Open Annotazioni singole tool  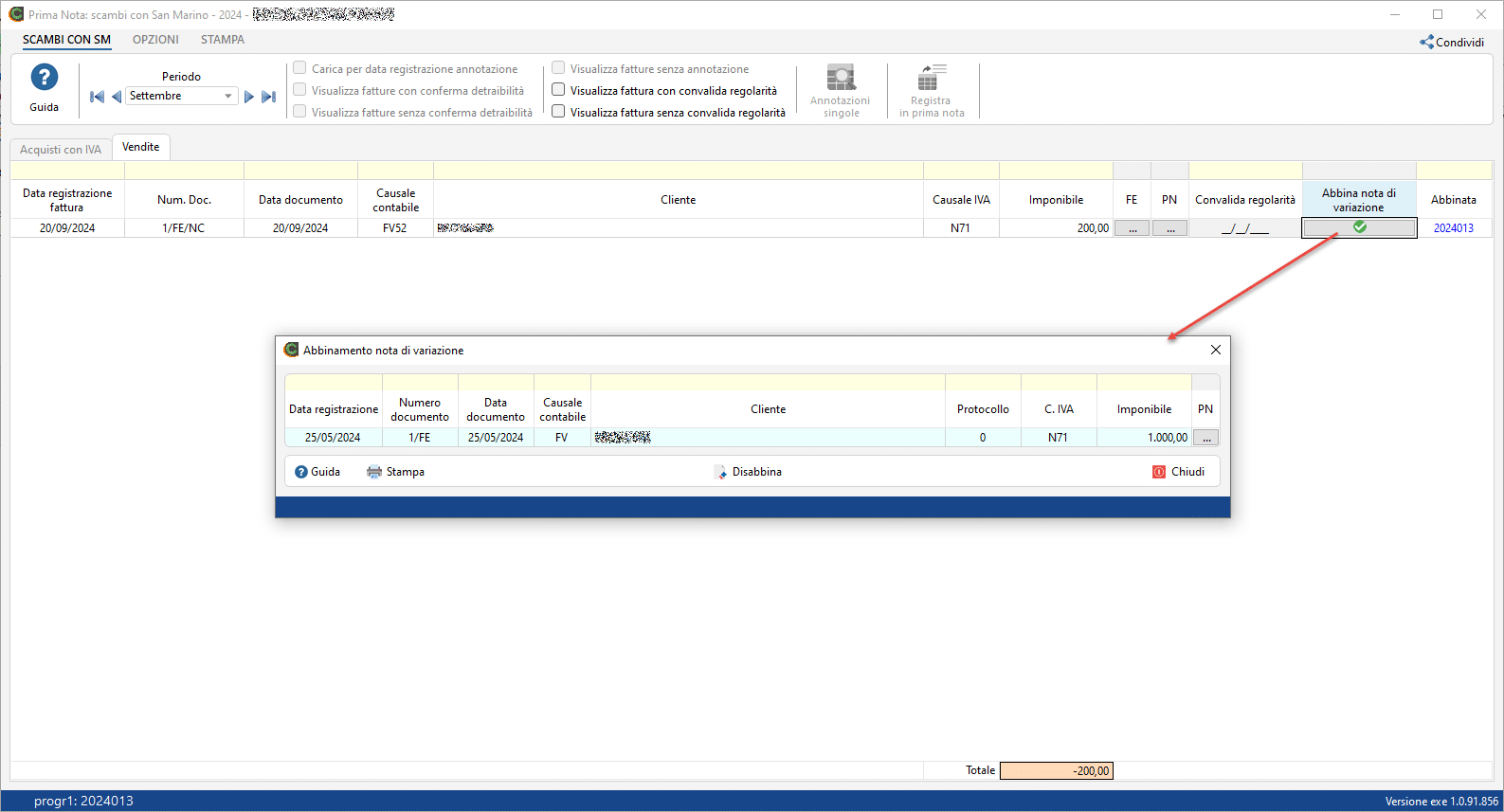click(841, 91)
